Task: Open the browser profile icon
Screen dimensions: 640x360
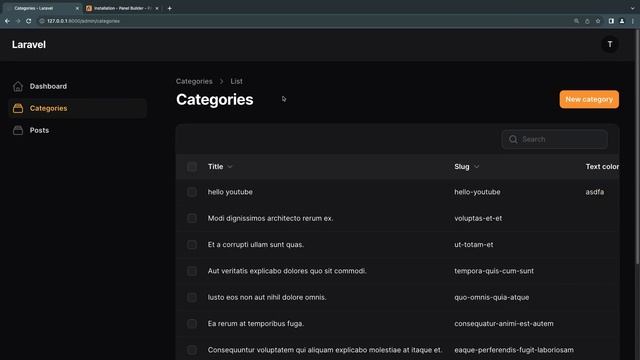Action: [x=622, y=21]
